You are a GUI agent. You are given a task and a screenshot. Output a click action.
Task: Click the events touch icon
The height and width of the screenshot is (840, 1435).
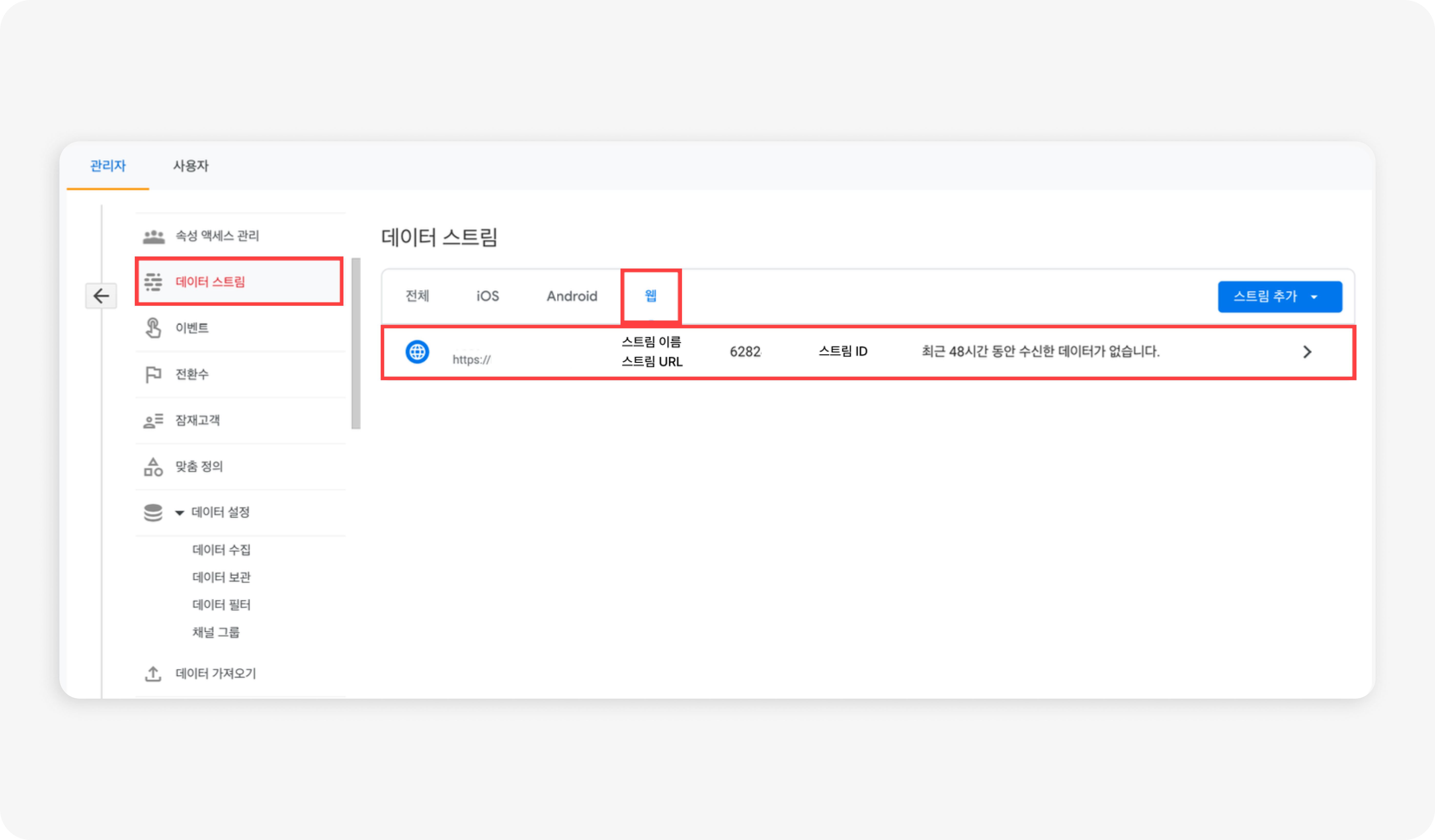[153, 328]
